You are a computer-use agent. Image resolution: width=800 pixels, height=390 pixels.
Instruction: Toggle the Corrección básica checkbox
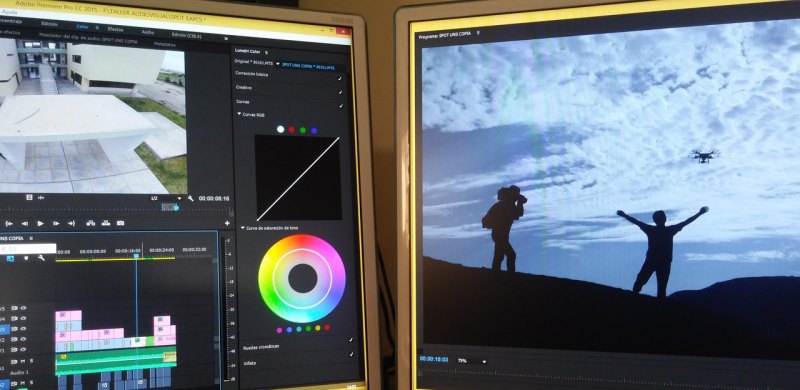[340, 79]
